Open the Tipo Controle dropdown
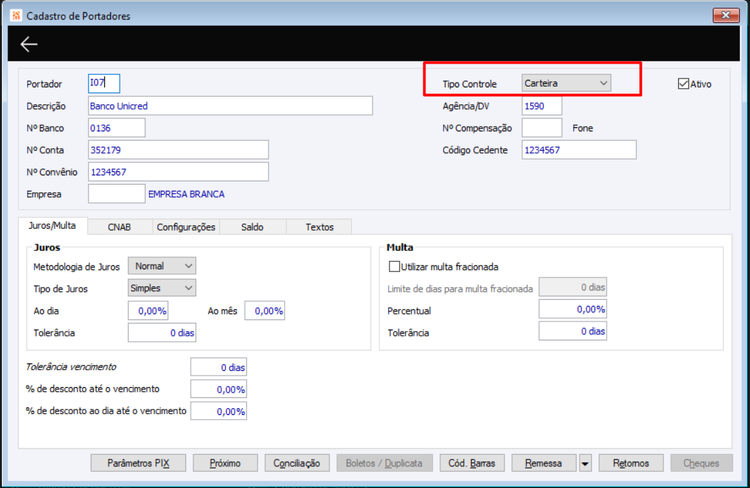 point(566,83)
